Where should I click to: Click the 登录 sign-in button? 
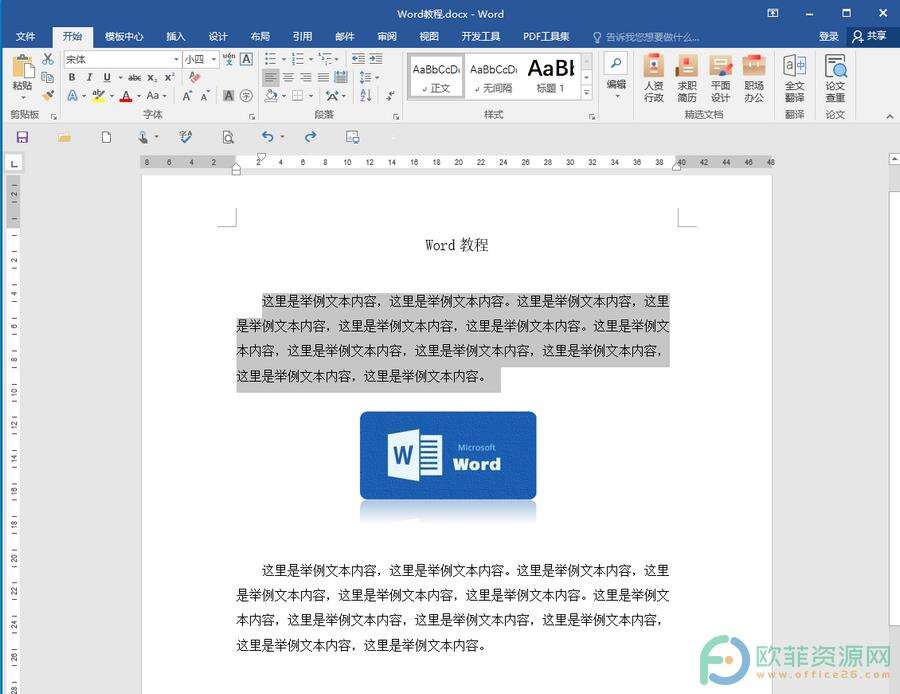click(x=829, y=36)
